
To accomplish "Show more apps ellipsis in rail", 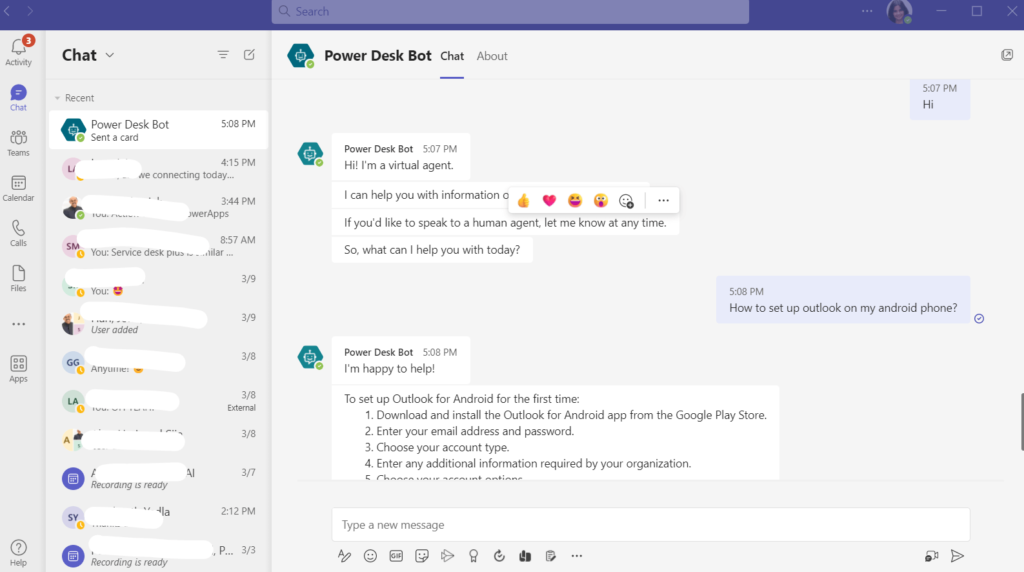I will pos(18,324).
